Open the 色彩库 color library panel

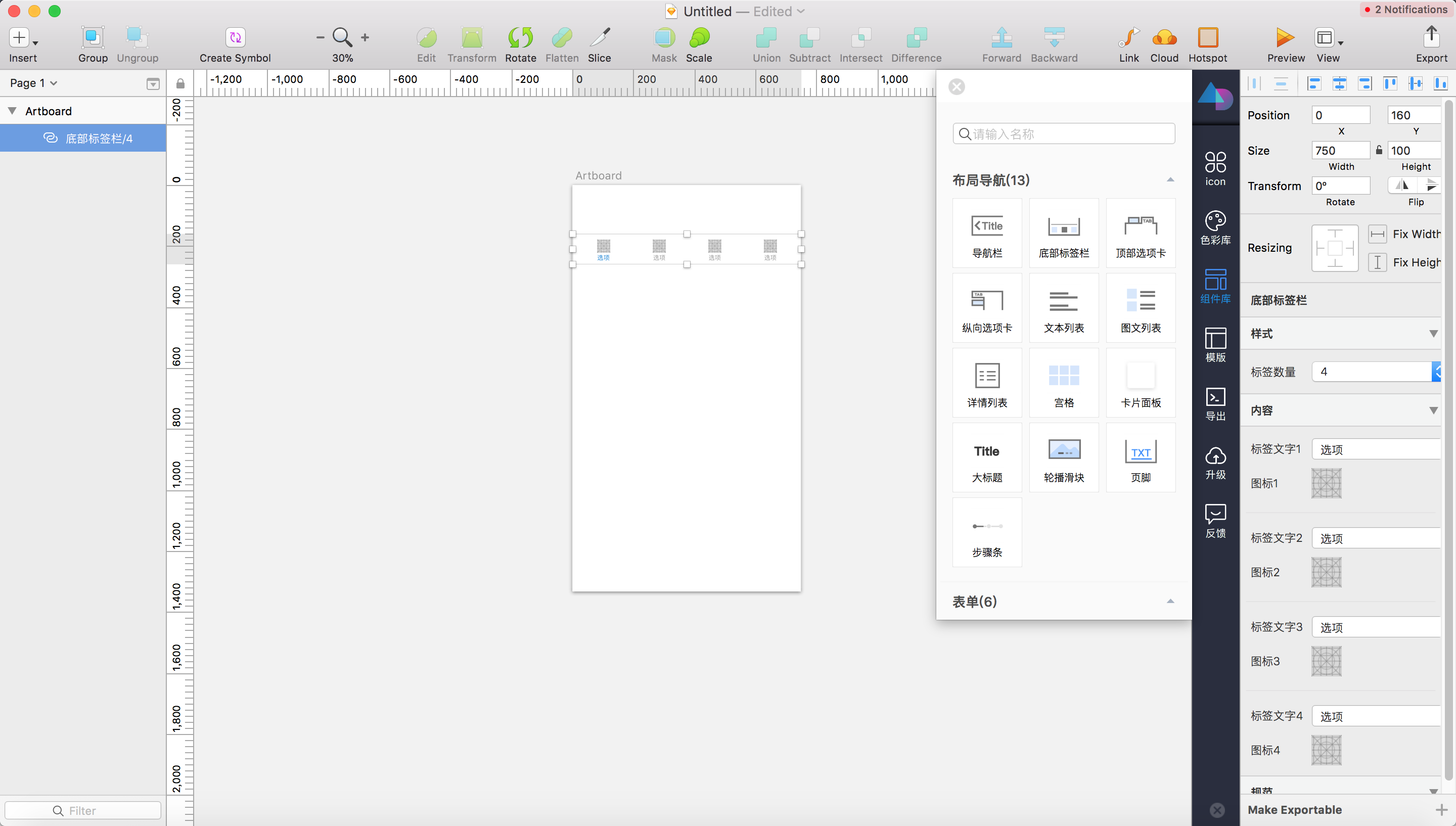[1215, 227]
